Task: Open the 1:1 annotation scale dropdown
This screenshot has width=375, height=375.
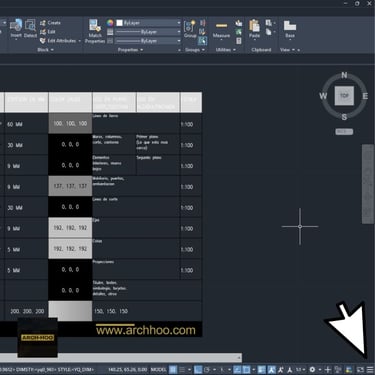Action: pos(301,370)
